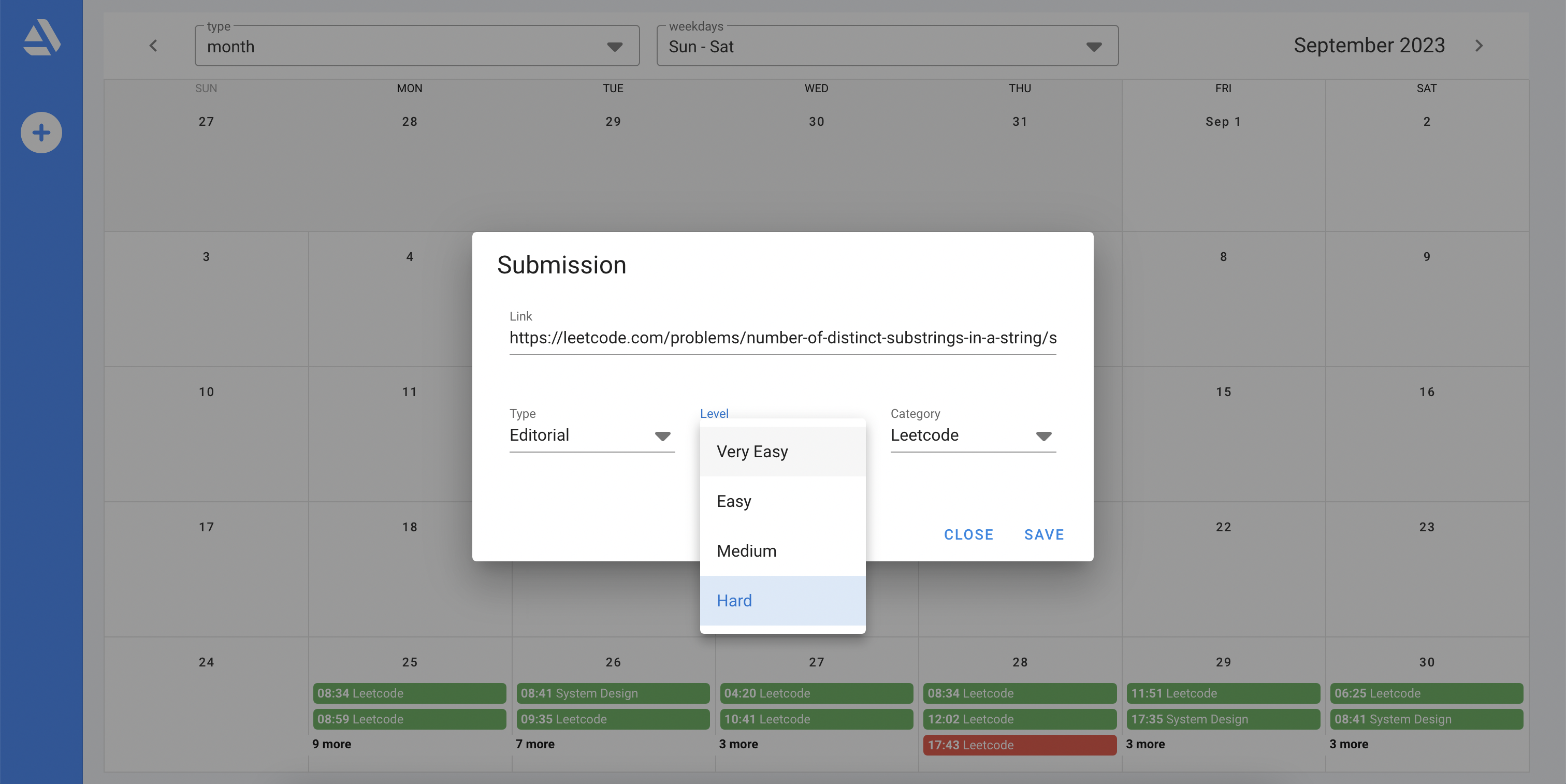Screen dimensions: 1566x784
Task: Select the Easy level option
Action: click(x=782, y=501)
